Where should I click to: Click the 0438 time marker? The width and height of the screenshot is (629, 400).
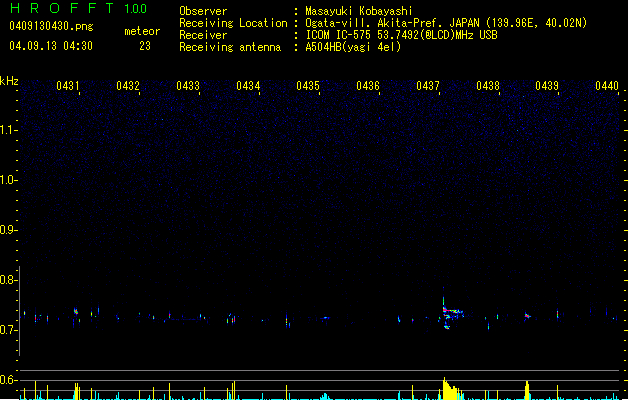coord(488,86)
